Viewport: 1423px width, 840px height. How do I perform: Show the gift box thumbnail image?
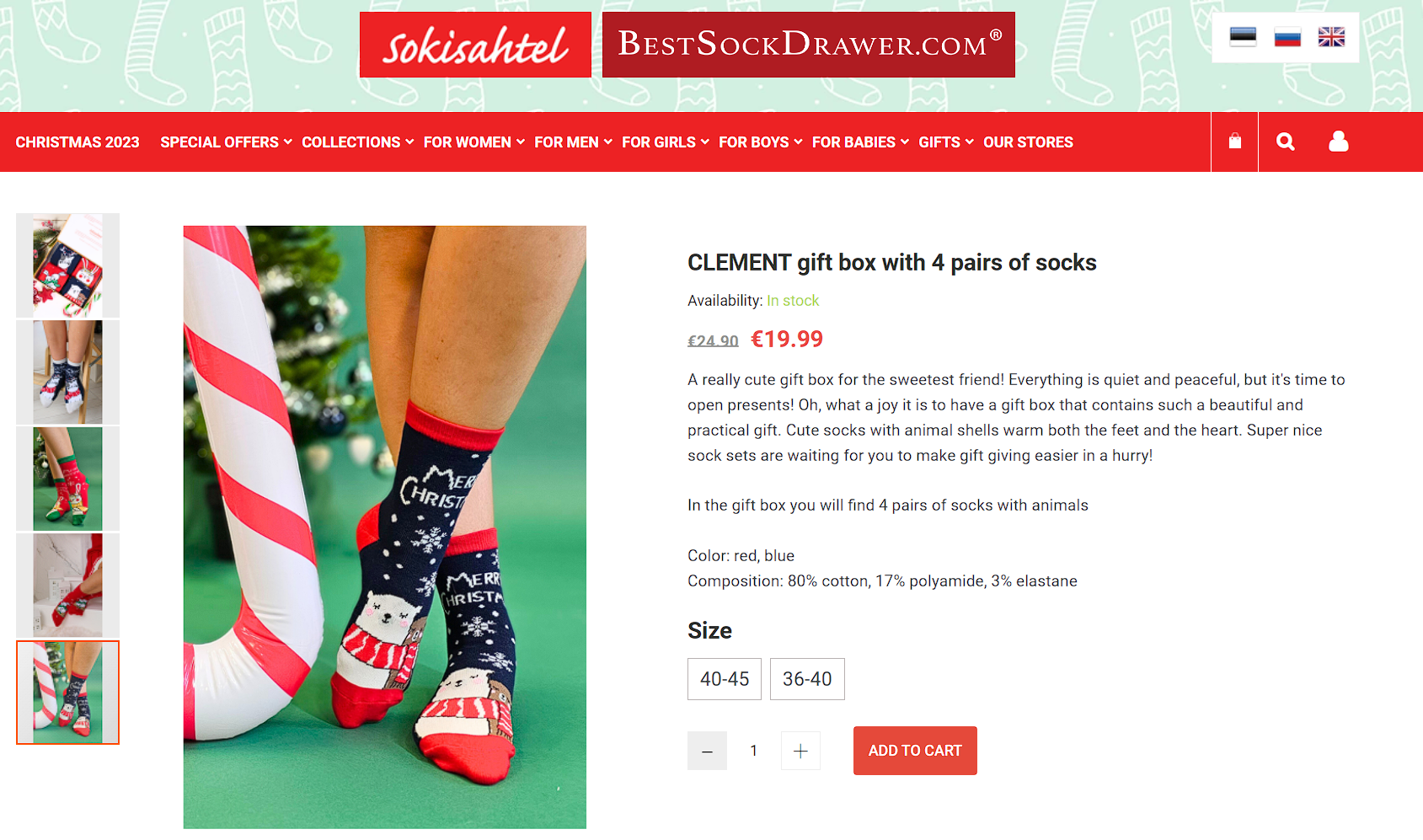(67, 265)
